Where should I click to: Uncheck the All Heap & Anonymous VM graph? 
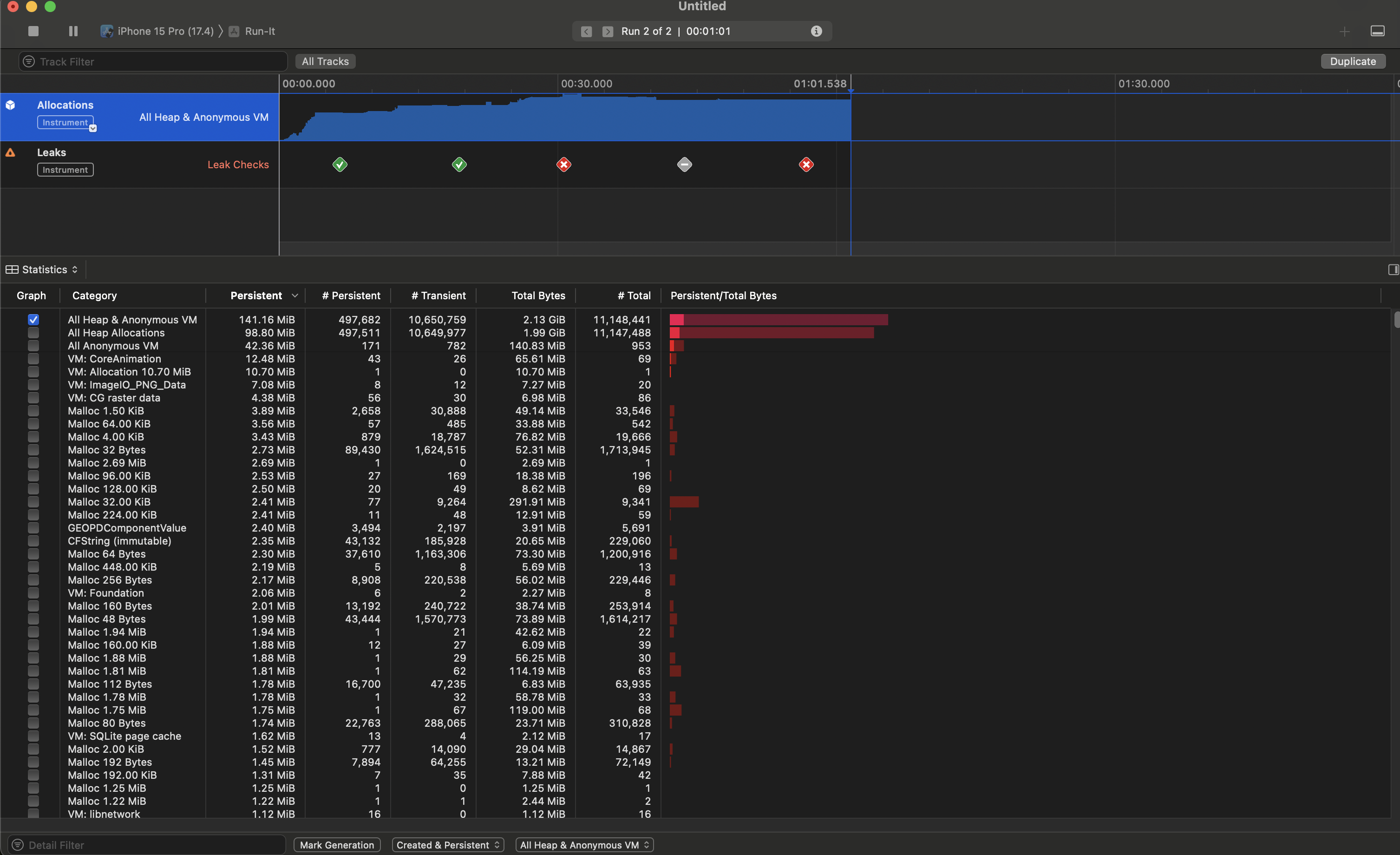33,320
